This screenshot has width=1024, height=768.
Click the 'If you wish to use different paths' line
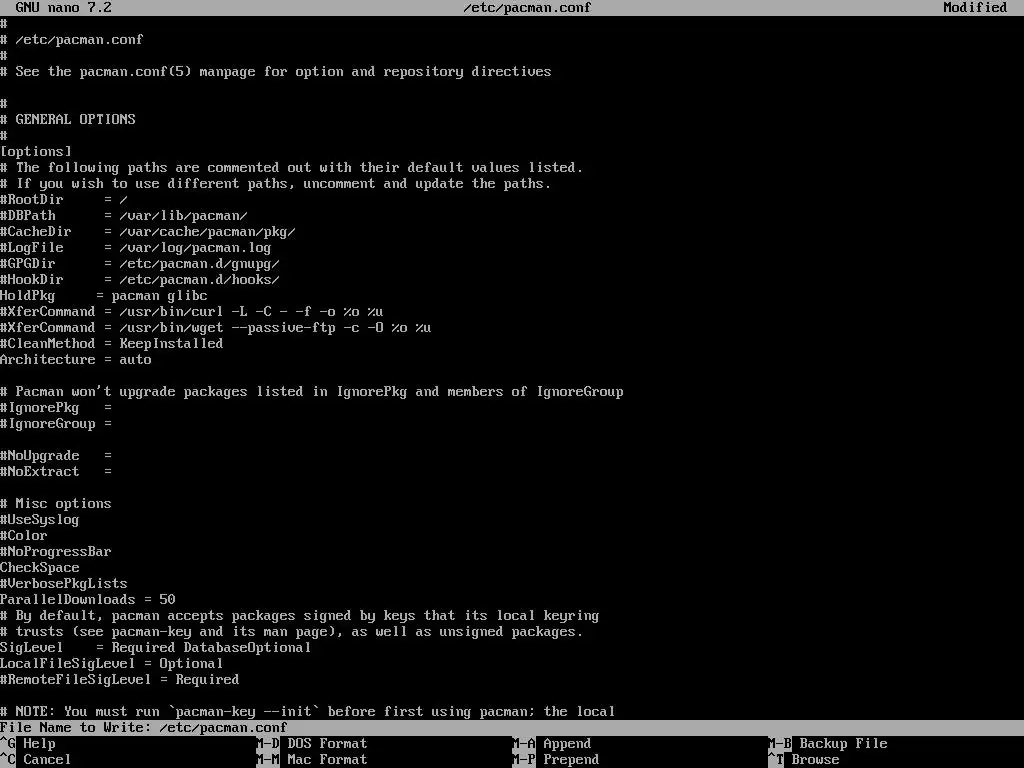(x=276, y=184)
